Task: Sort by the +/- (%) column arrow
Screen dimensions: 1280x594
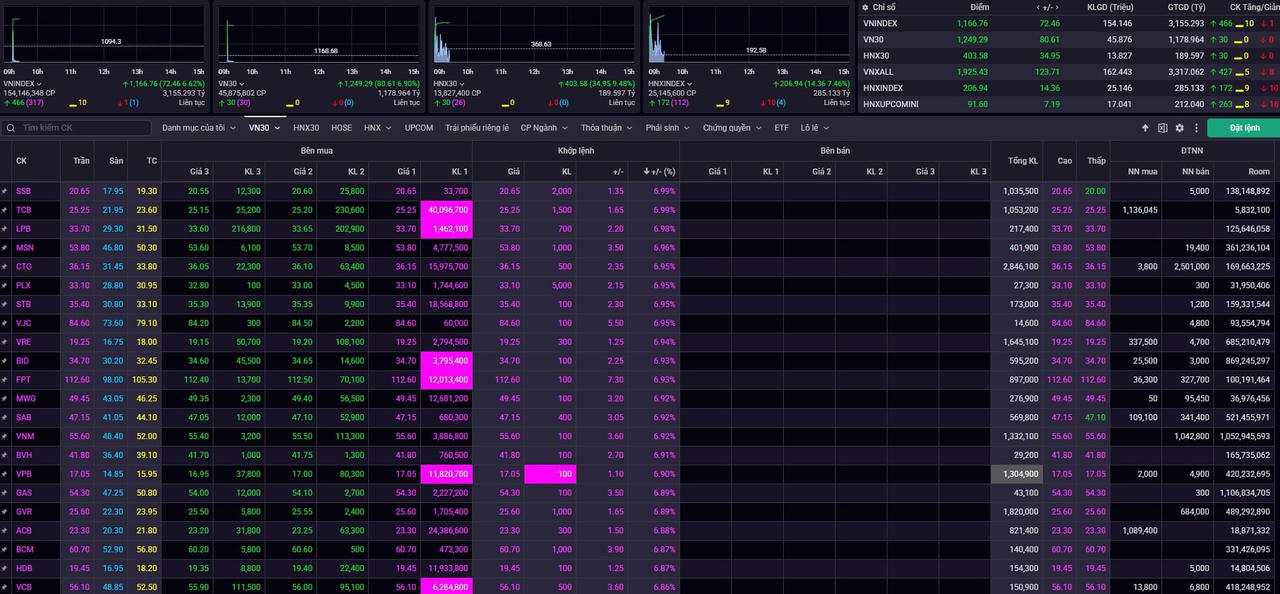Action: pyautogui.click(x=646, y=172)
